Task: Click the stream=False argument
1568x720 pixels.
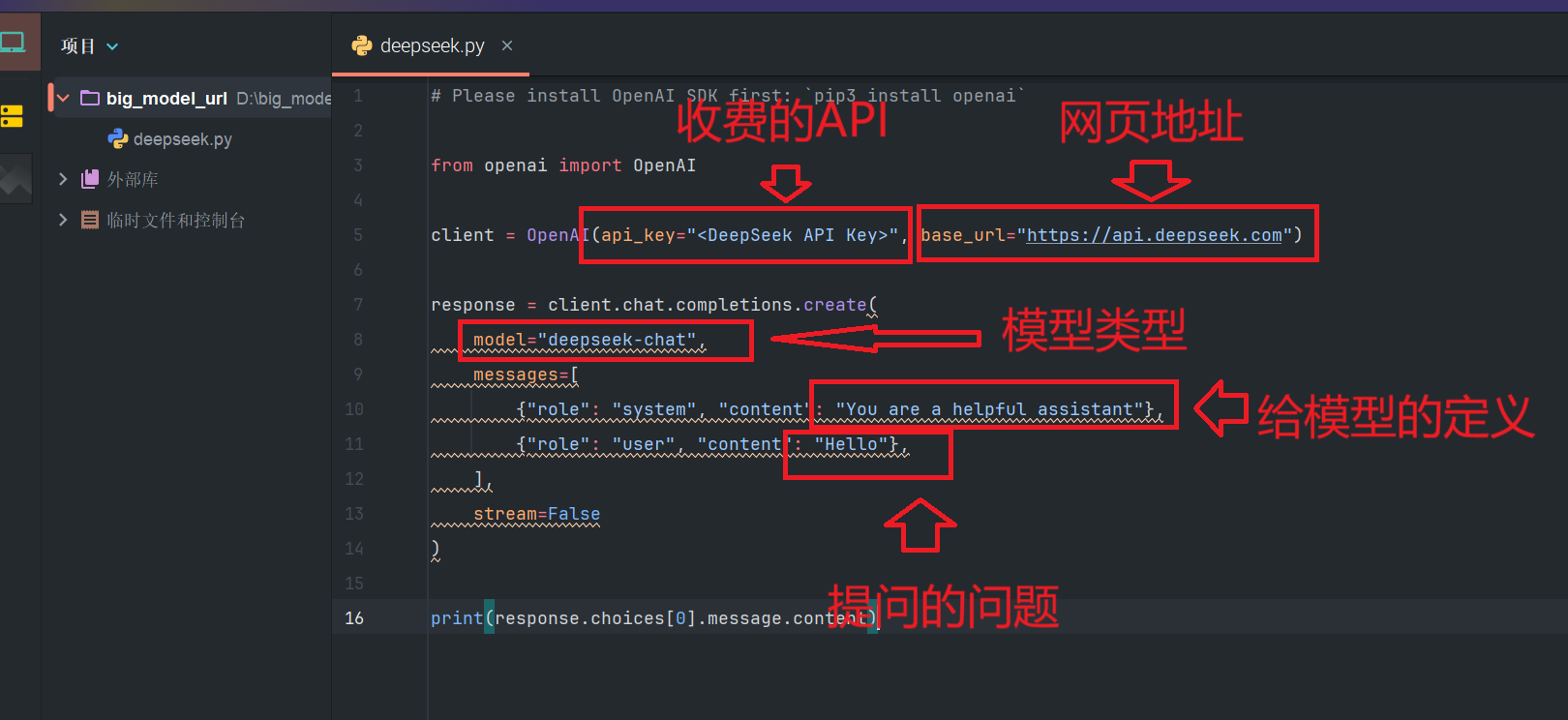Action: point(537,514)
